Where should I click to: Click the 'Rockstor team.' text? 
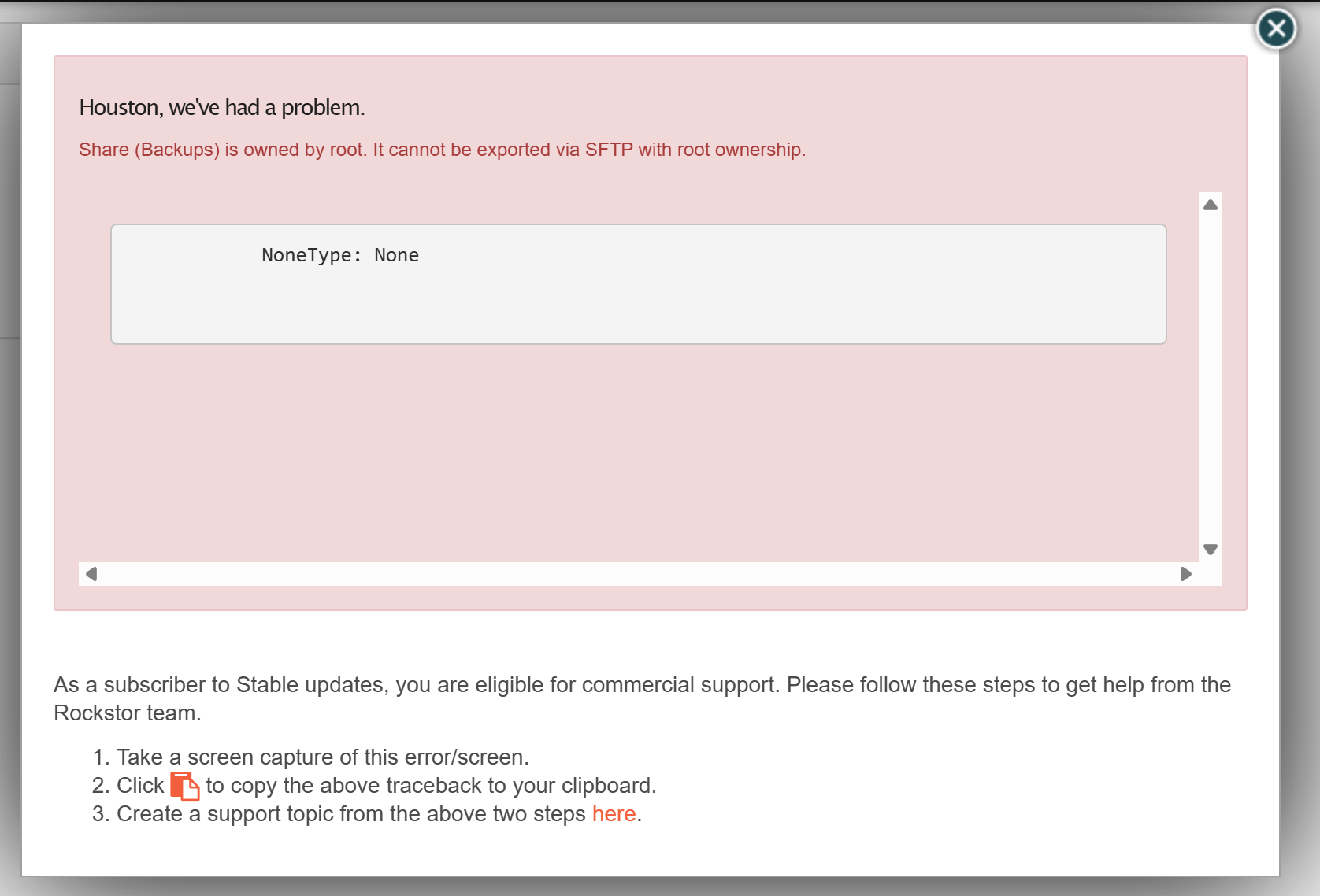point(128,713)
